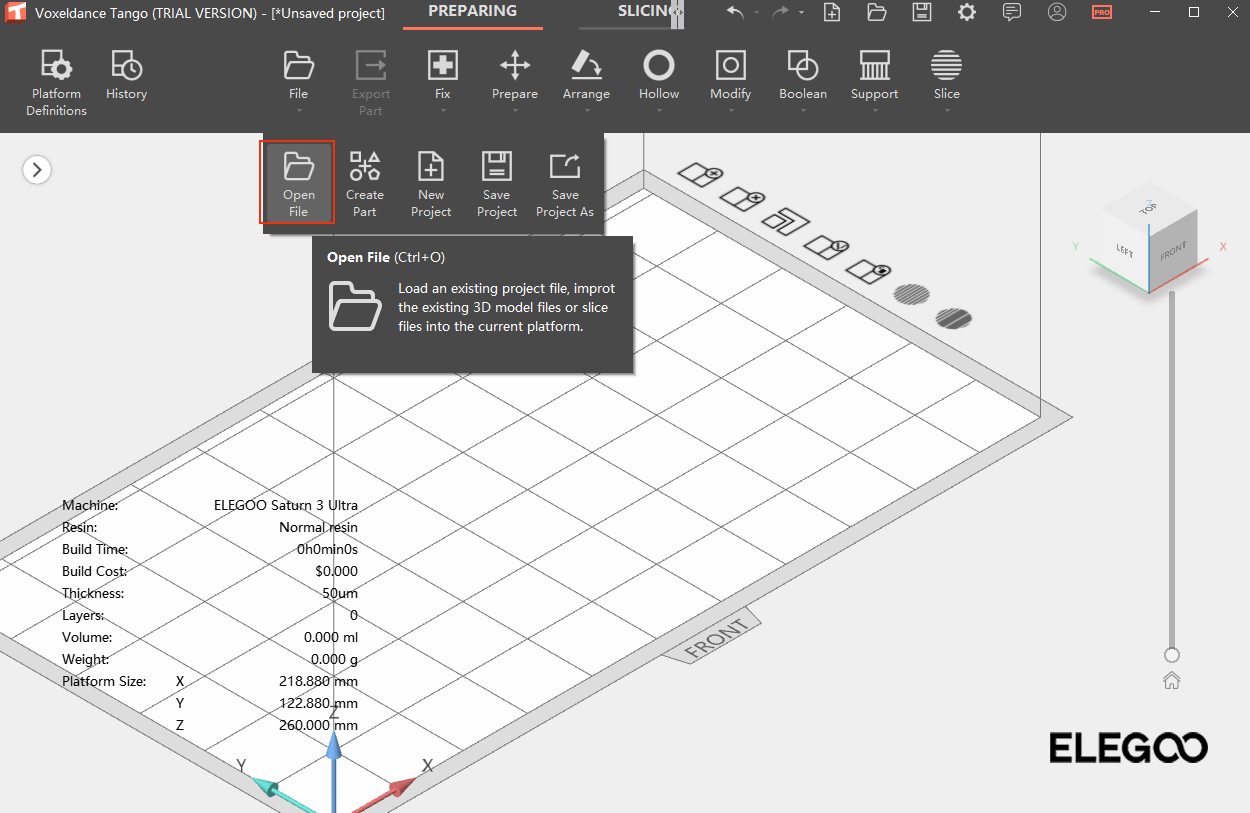
Task: Switch to the PREPARING tab
Action: tap(473, 12)
